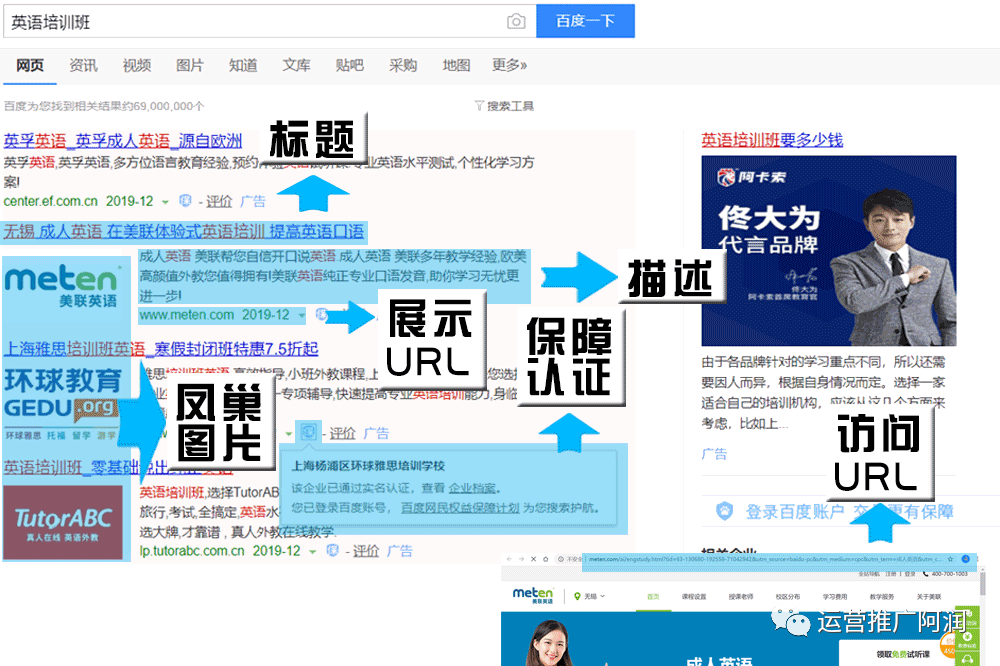Screen dimensions: 1000x666
Task: Select 课程设置 in the meten page navigation
Action: coord(694,597)
